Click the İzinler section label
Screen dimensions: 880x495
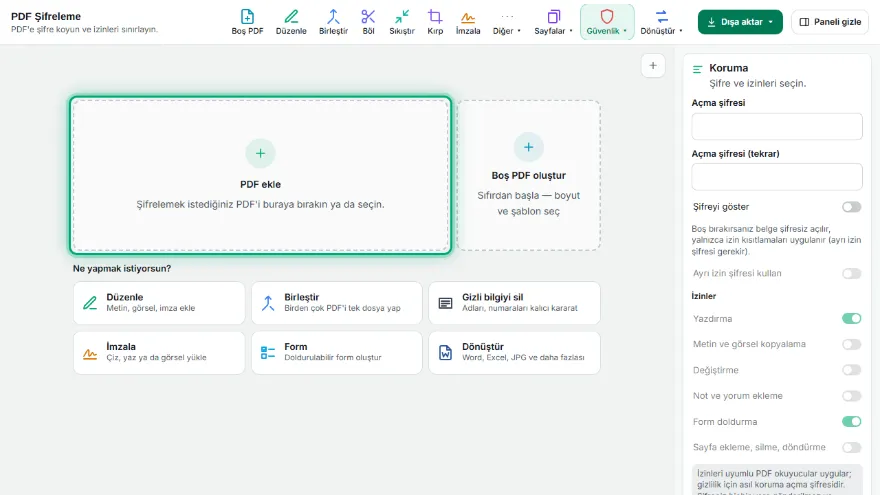[704, 296]
